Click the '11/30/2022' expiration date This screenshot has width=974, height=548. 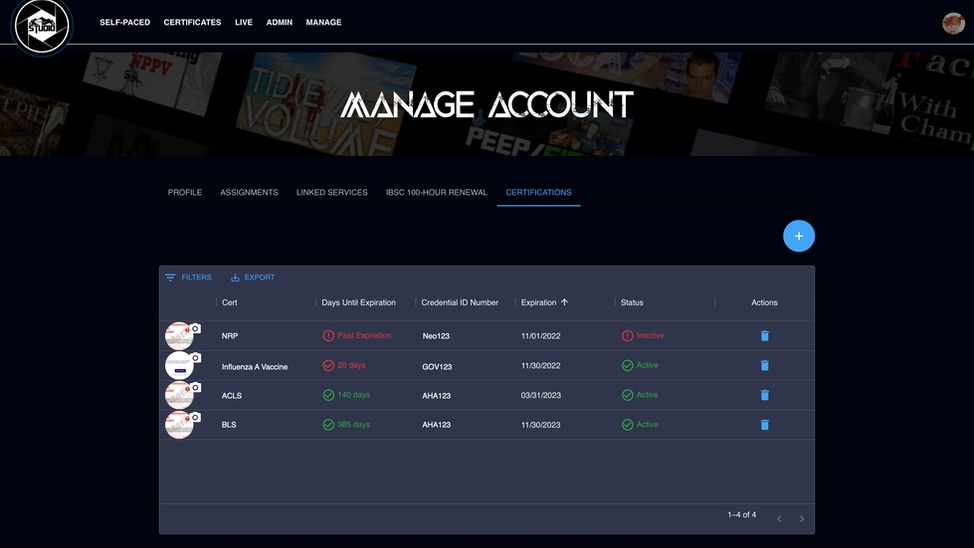click(540, 366)
